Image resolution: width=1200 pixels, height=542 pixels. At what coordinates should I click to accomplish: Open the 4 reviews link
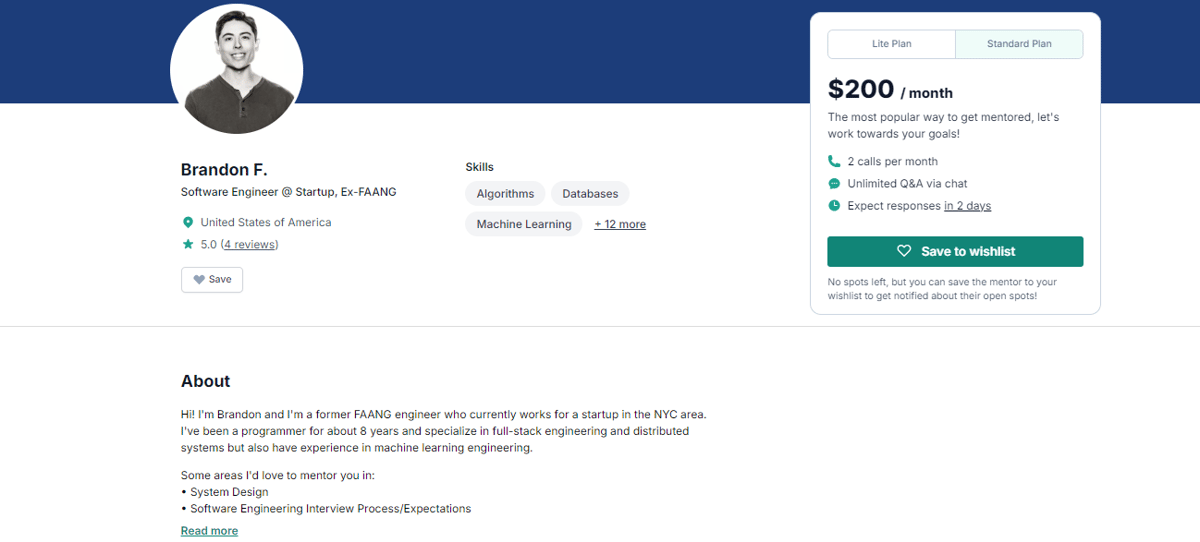(x=249, y=244)
